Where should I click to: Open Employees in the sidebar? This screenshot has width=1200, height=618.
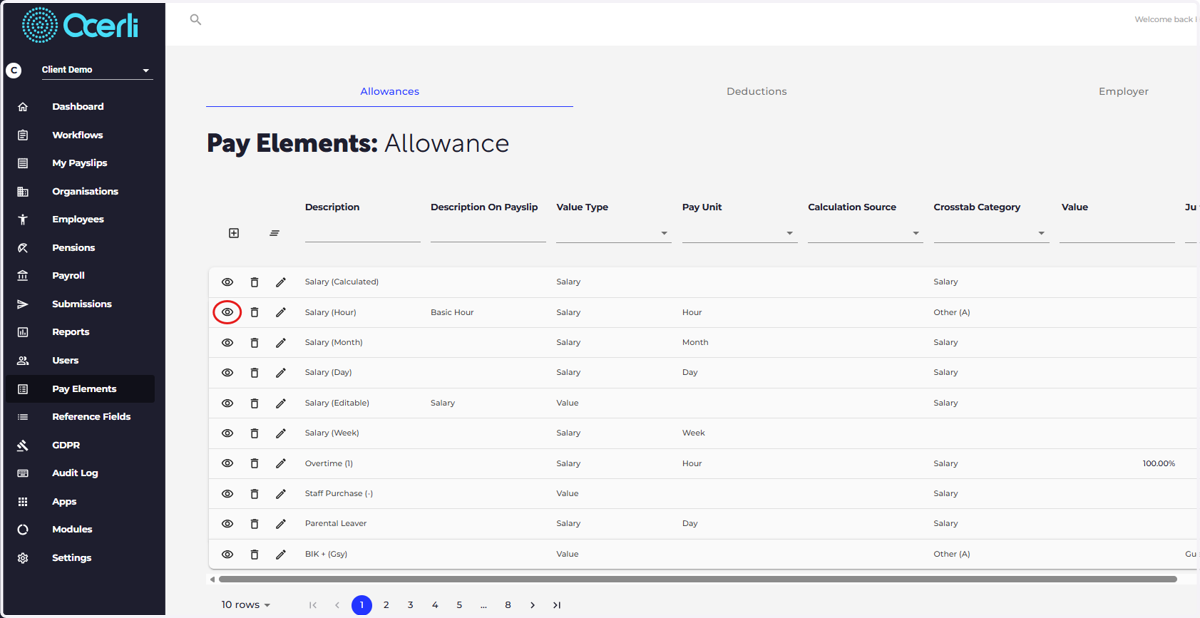tap(78, 219)
